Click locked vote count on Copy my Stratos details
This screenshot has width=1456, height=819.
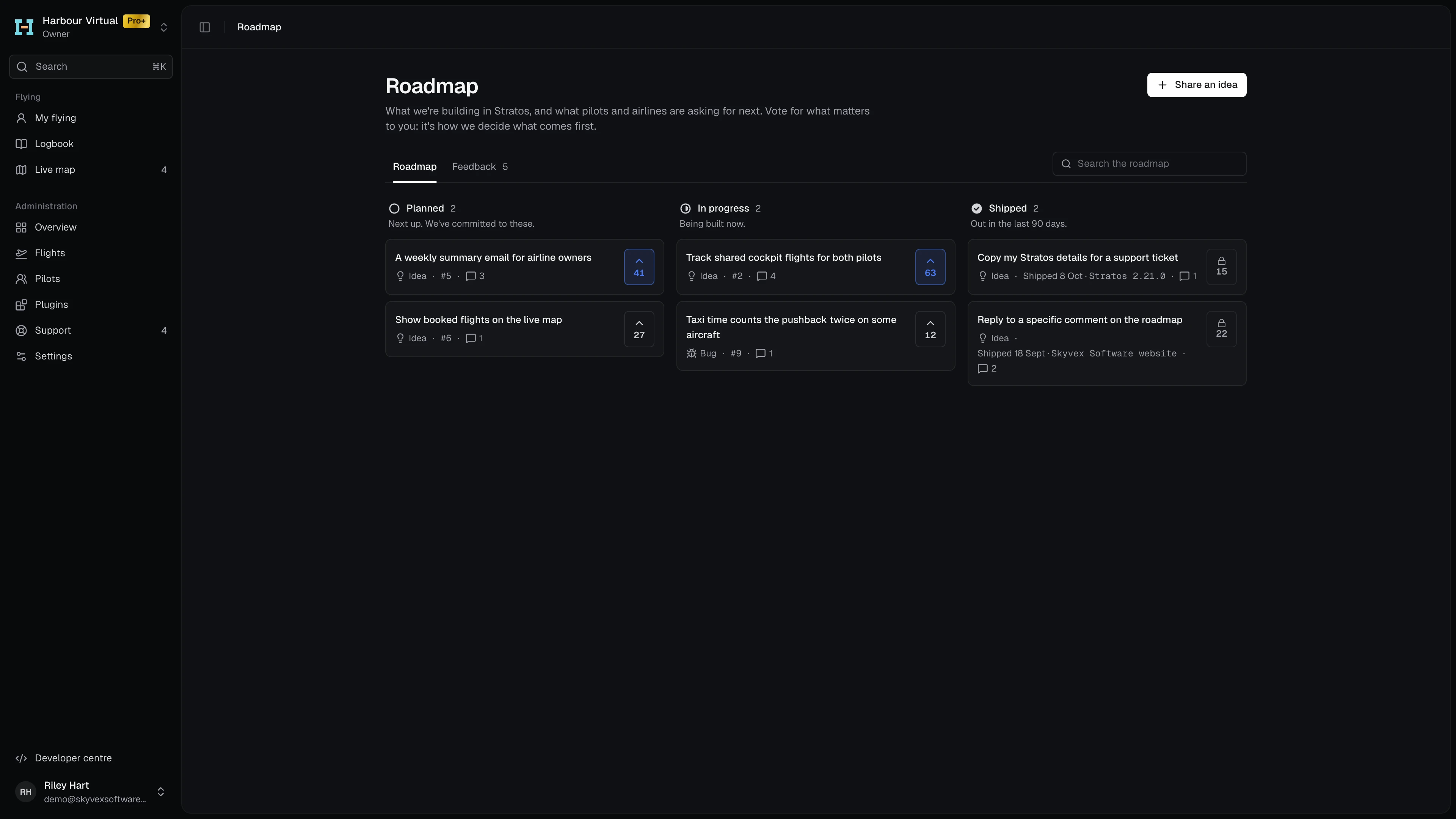click(1221, 267)
